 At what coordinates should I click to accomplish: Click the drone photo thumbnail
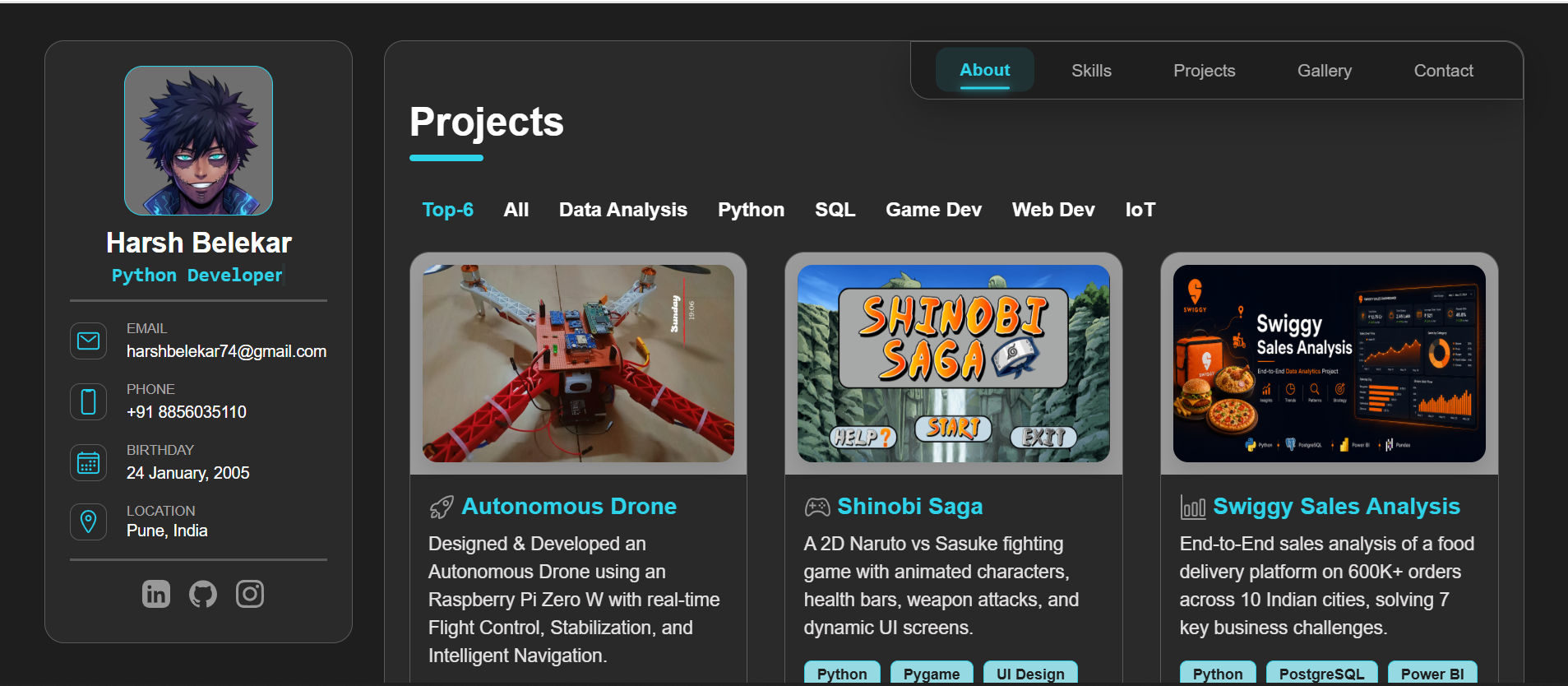coord(579,364)
